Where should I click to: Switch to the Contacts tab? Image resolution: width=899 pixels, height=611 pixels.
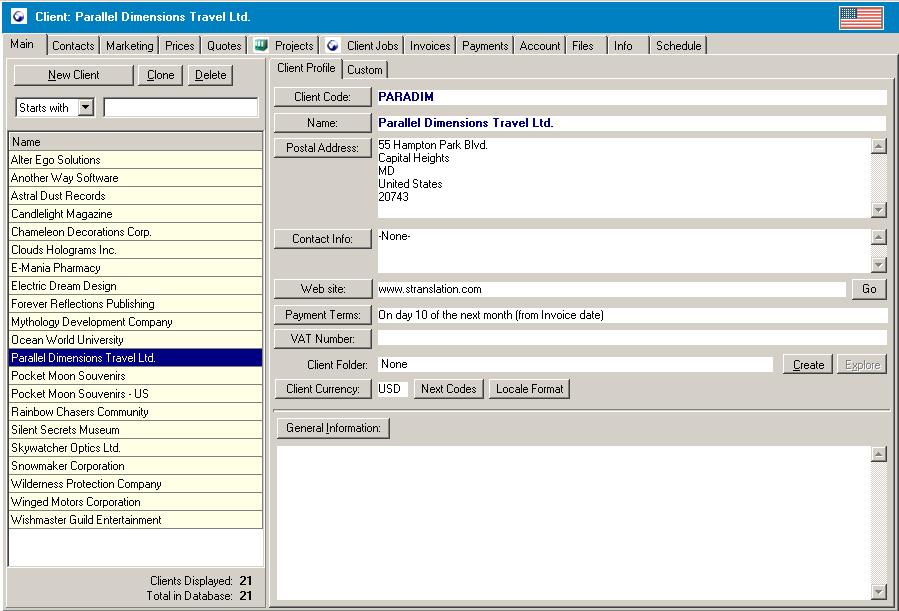(72, 45)
